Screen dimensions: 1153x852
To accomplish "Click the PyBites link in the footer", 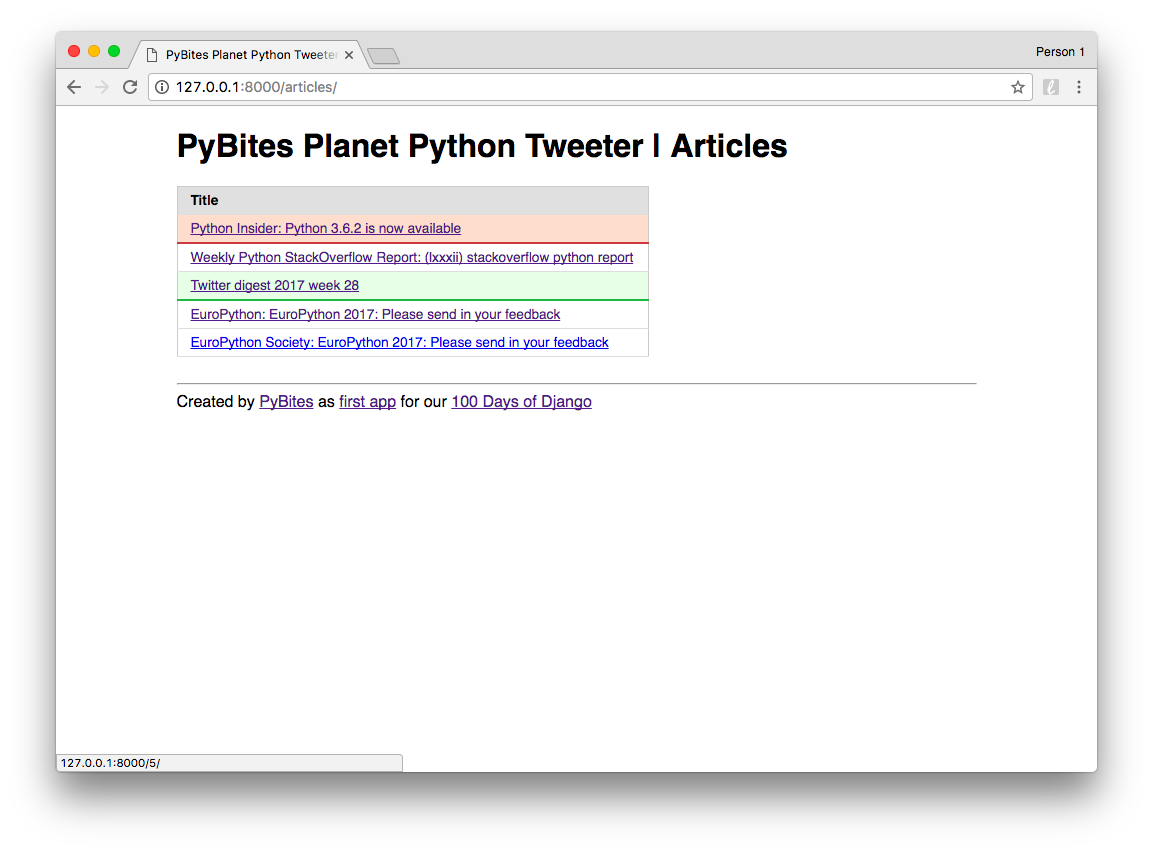I will pos(286,401).
